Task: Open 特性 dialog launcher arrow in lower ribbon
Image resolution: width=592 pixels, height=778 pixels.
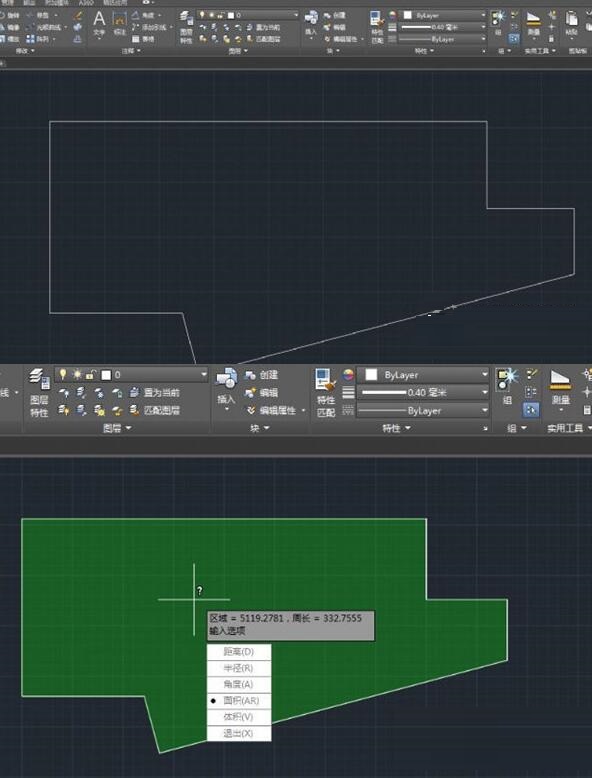Action: pos(485,428)
